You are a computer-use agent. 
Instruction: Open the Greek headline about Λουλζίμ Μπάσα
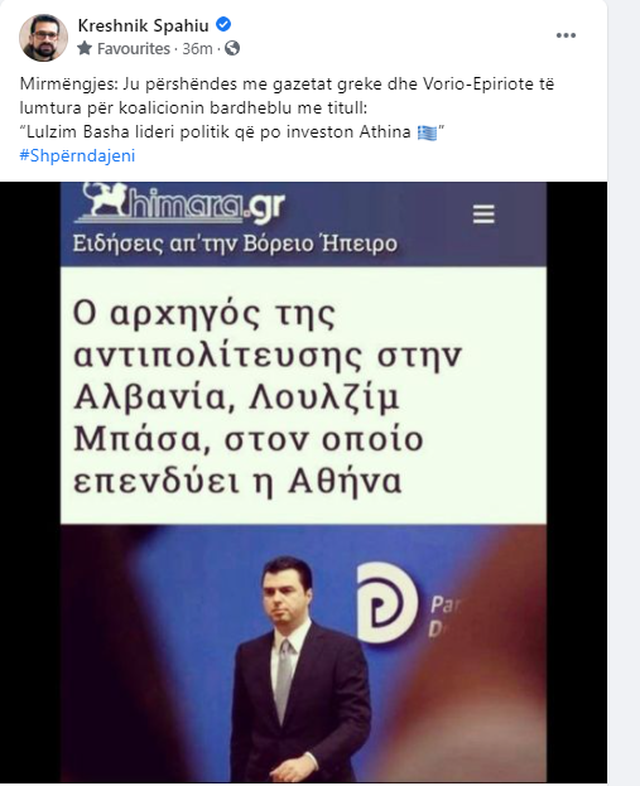point(267,397)
